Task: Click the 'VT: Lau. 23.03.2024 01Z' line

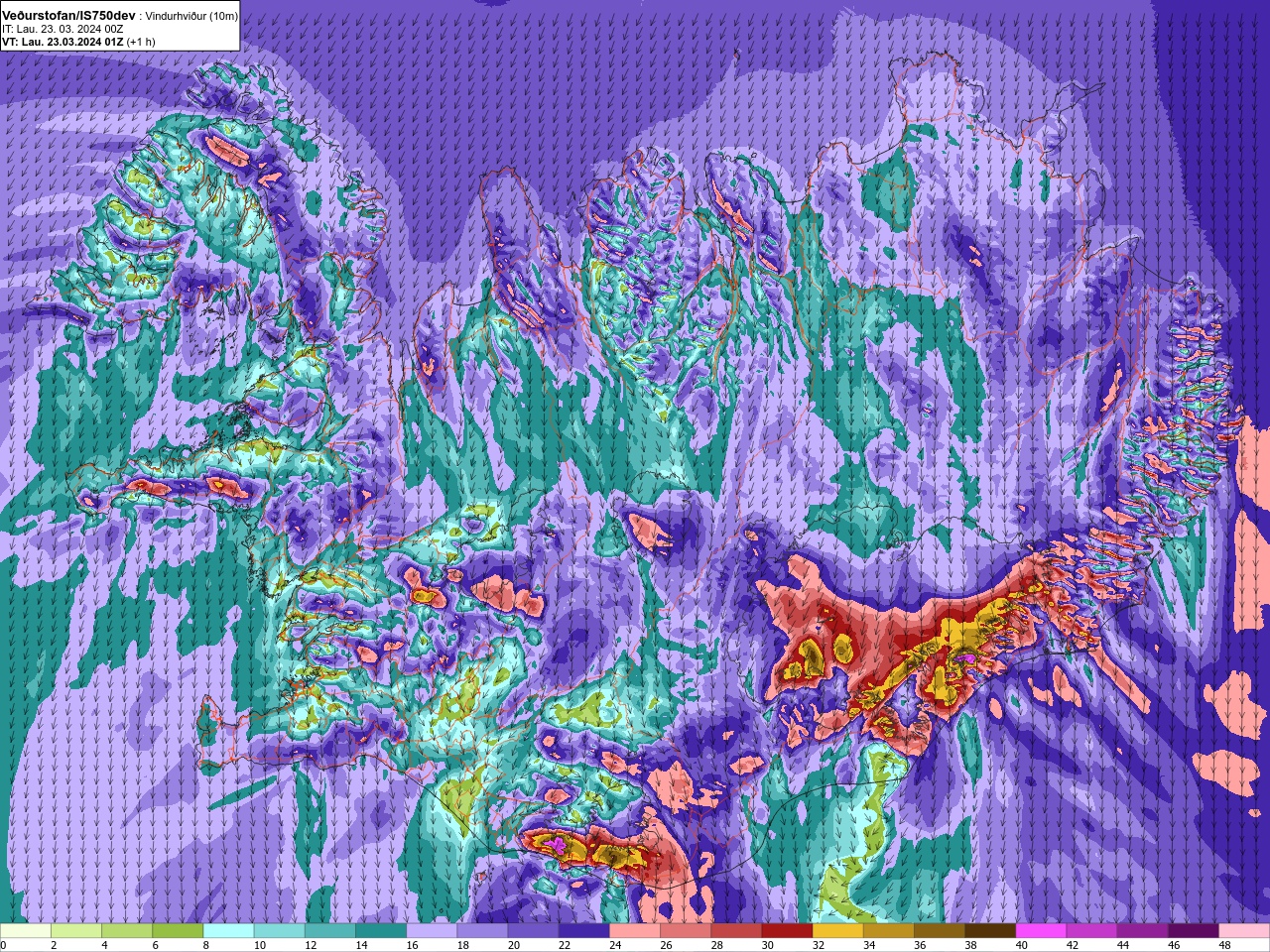Action: [63, 43]
